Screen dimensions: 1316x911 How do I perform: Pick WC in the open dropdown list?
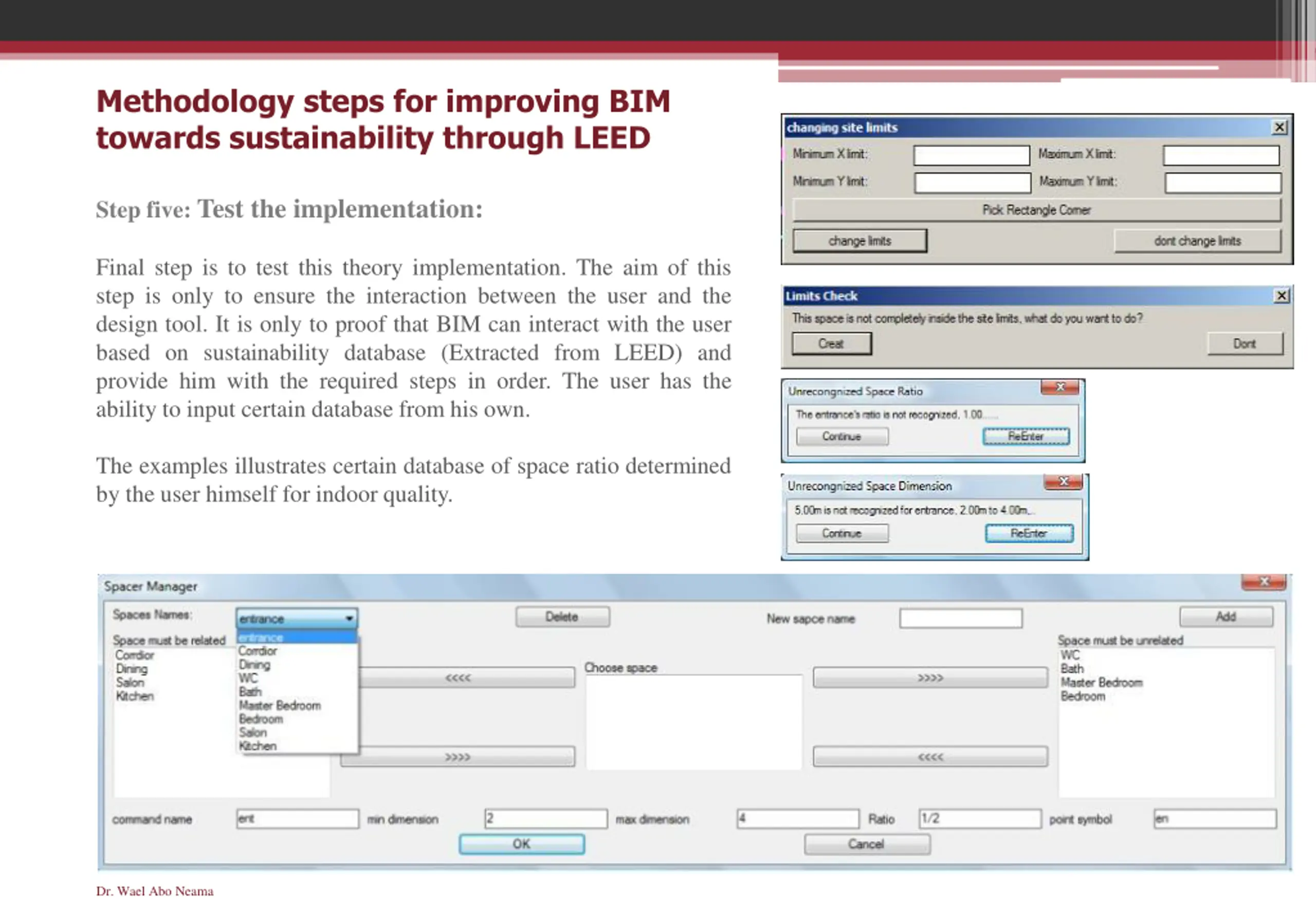(x=248, y=678)
